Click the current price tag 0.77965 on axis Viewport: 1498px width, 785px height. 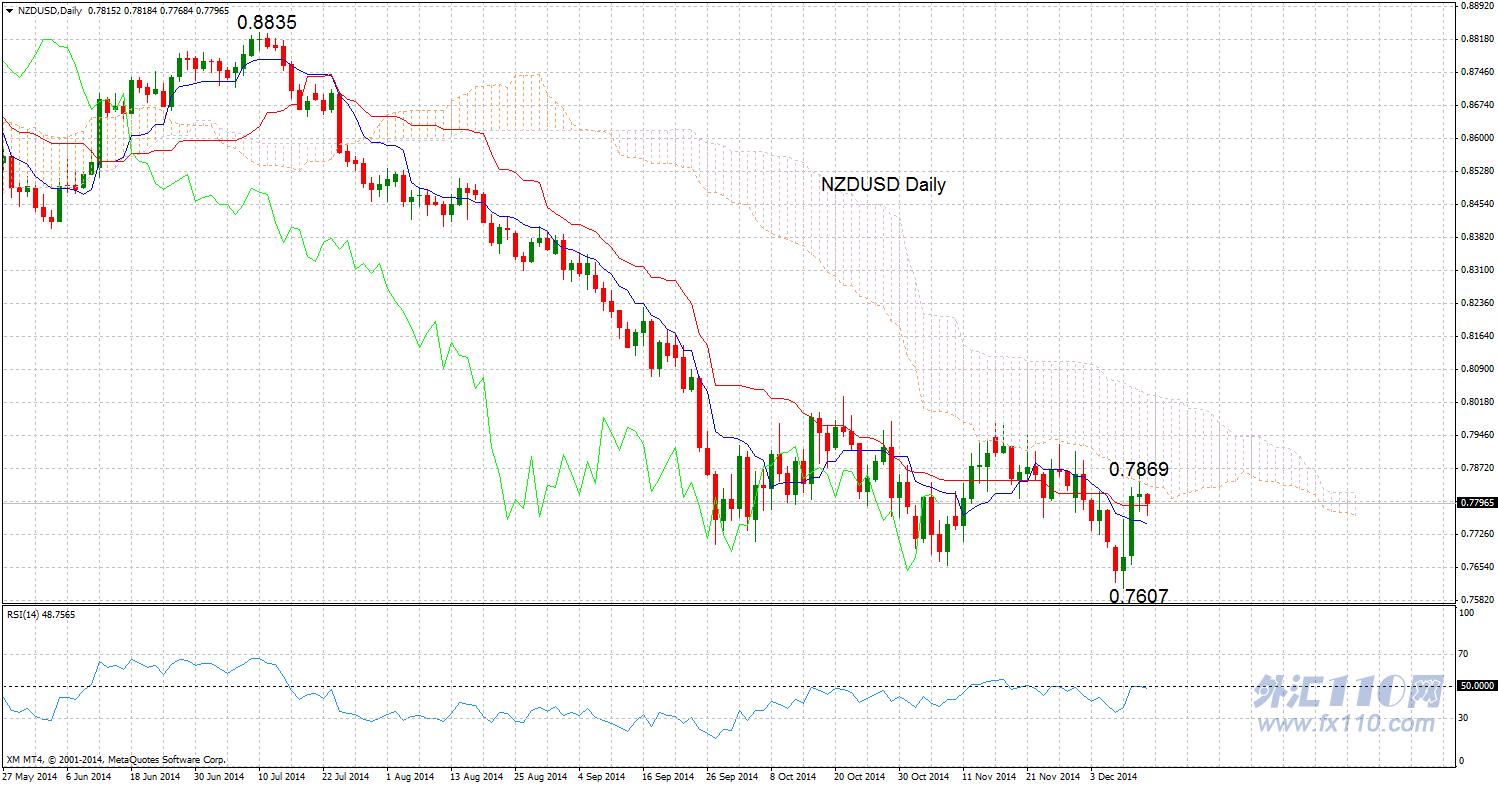click(x=1477, y=502)
